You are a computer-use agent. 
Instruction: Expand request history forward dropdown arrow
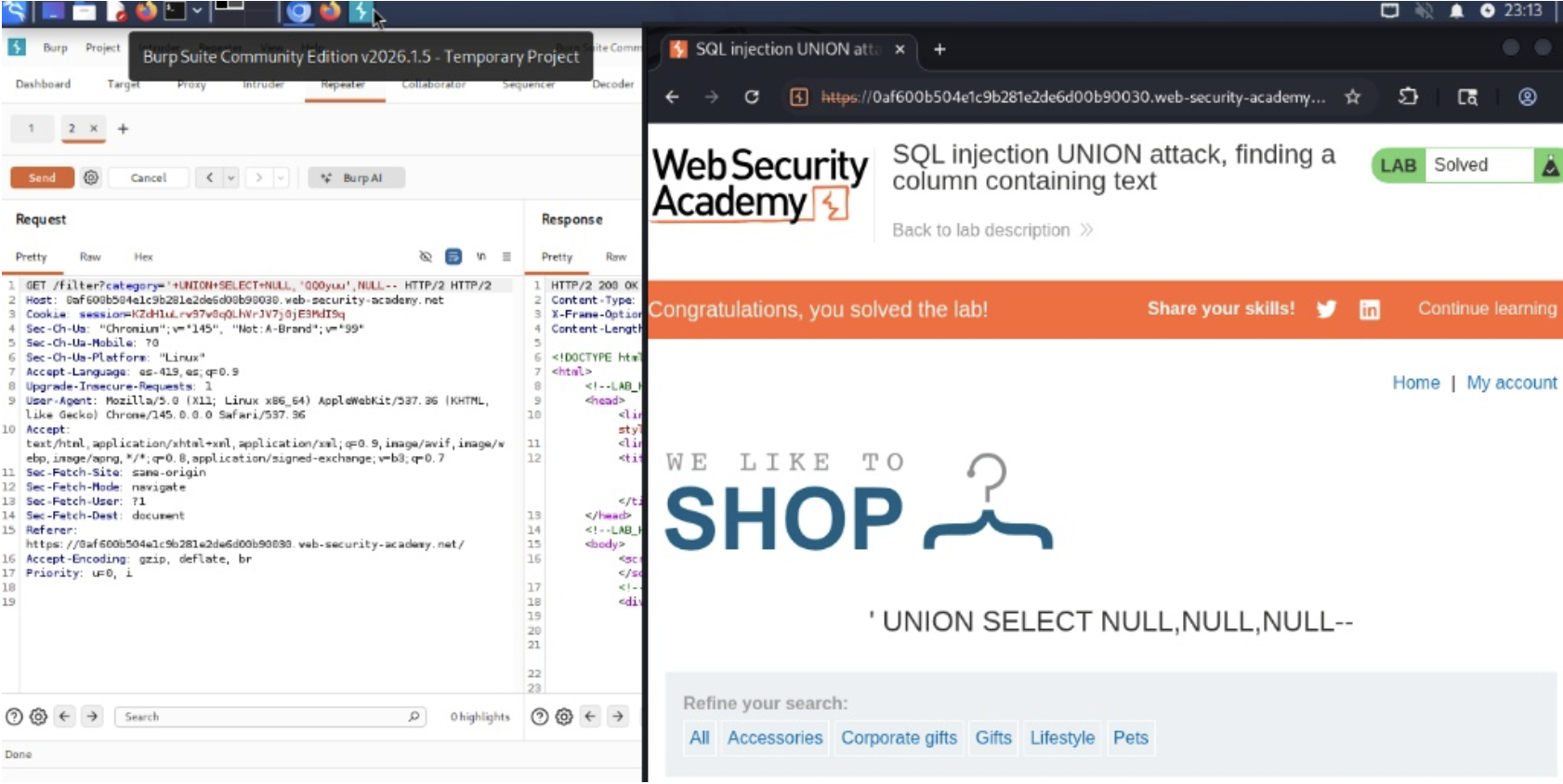[281, 177]
